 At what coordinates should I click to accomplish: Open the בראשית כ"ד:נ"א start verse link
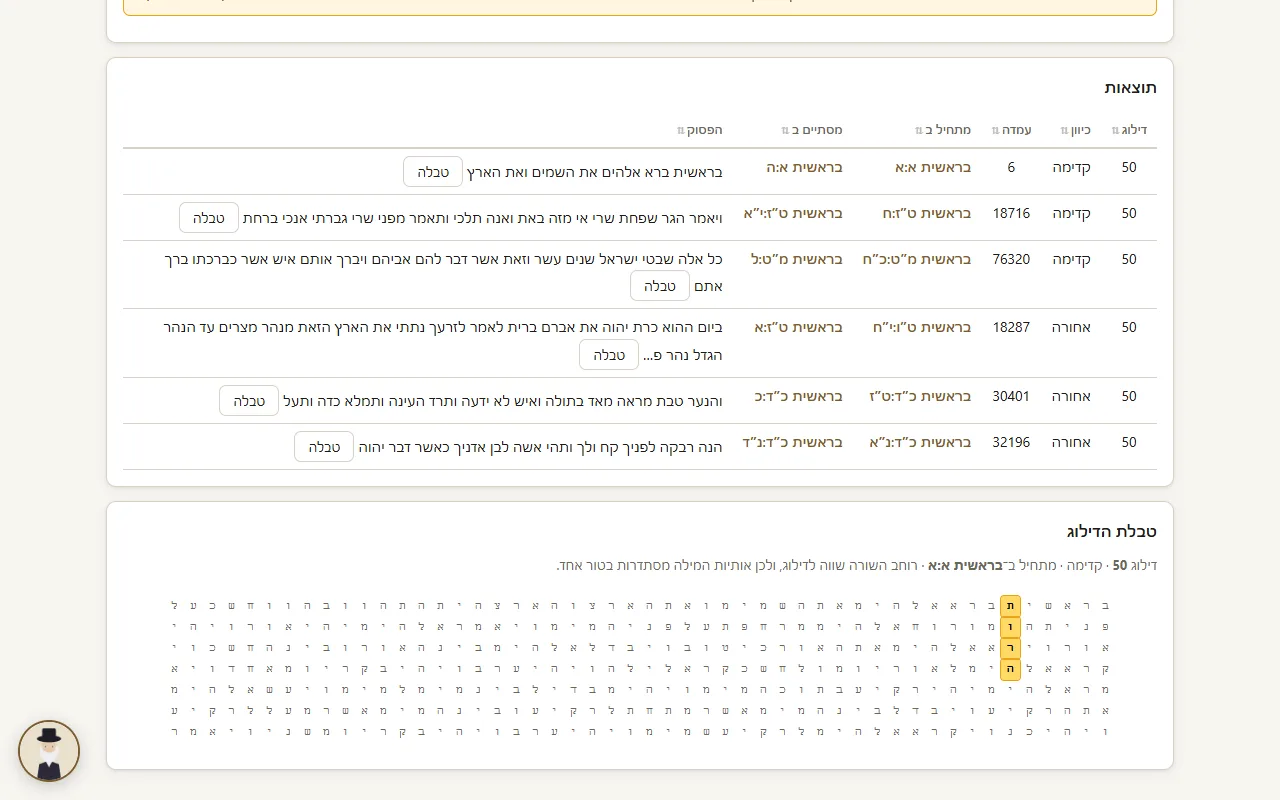point(920,443)
